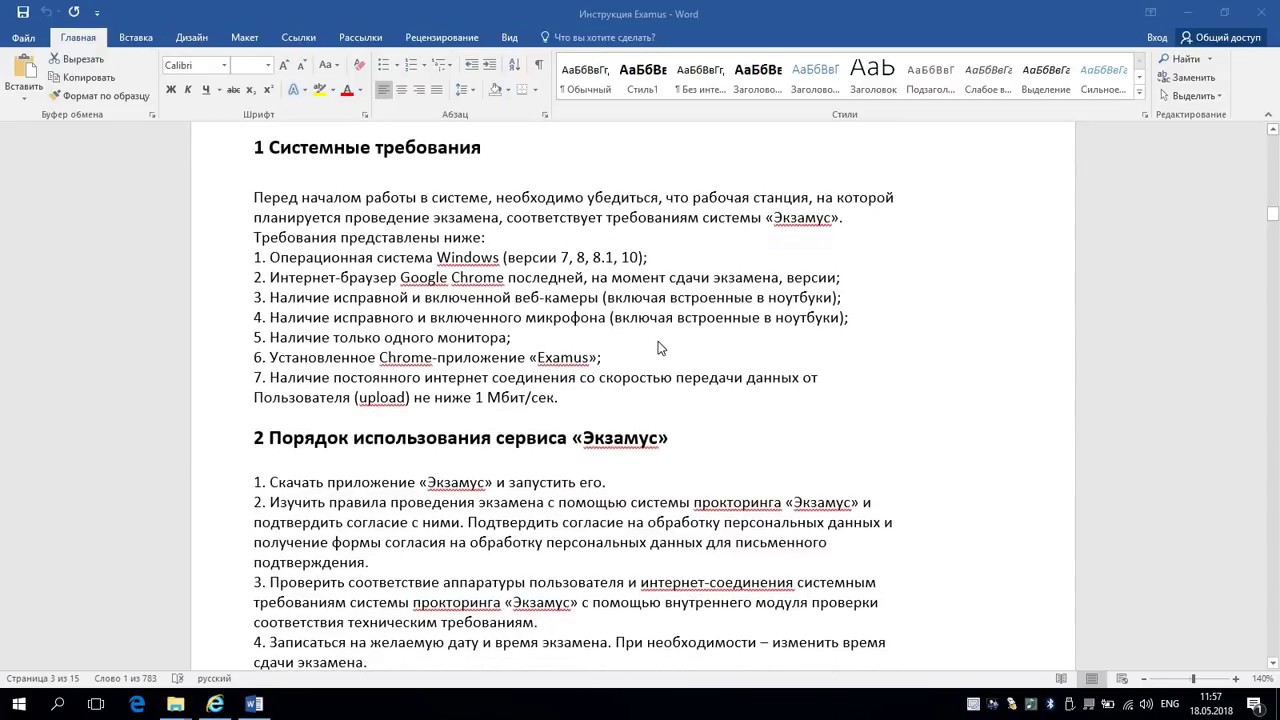Click the 140% zoom level indicator
The width and height of the screenshot is (1280, 720).
click(x=1261, y=679)
